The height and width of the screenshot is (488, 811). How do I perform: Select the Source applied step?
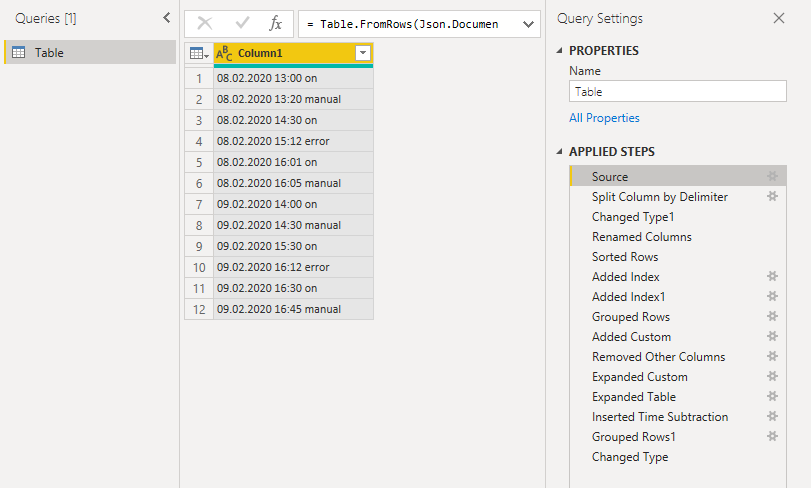click(678, 176)
